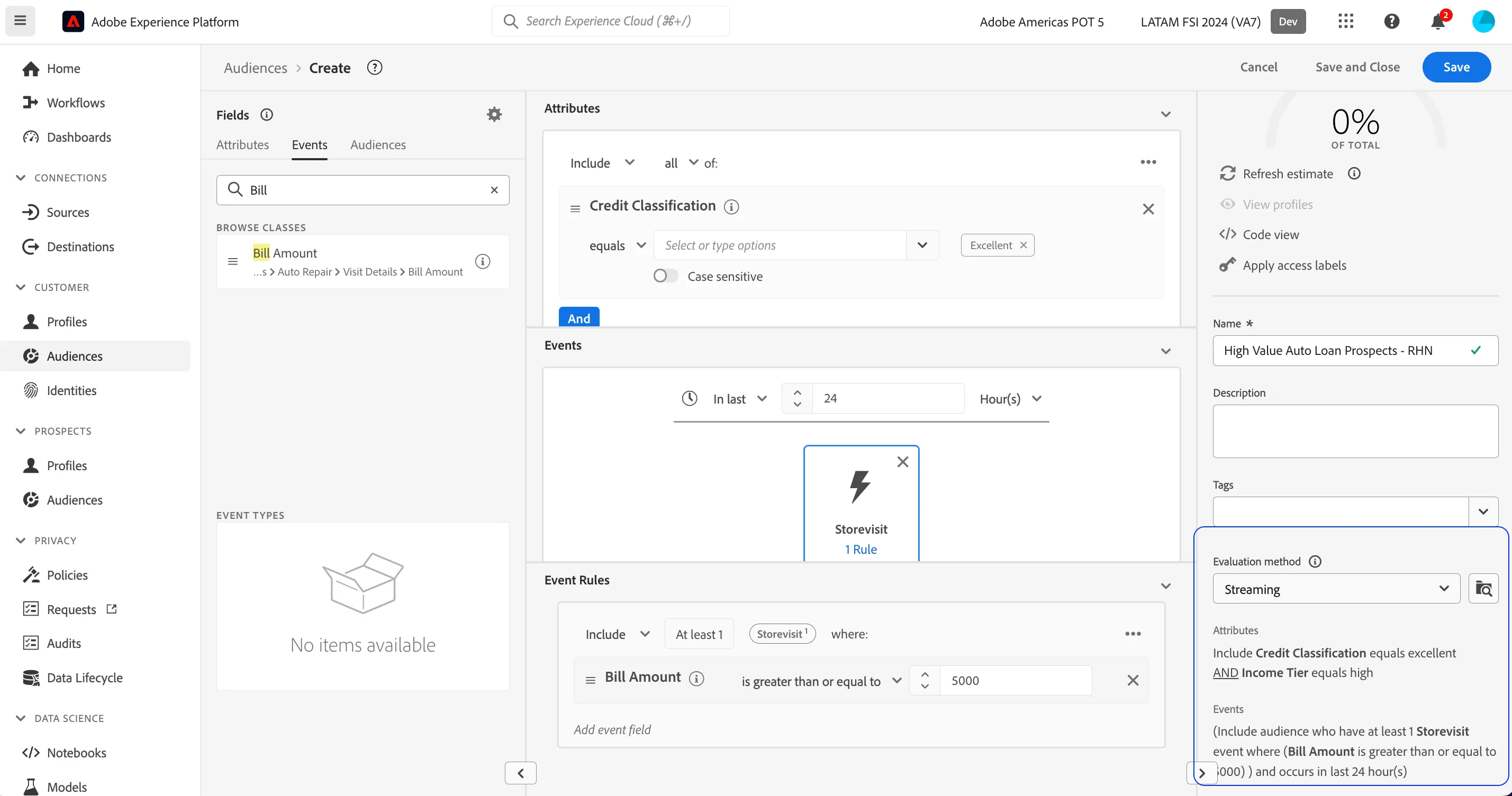Collapse the left fields panel

click(x=520, y=773)
